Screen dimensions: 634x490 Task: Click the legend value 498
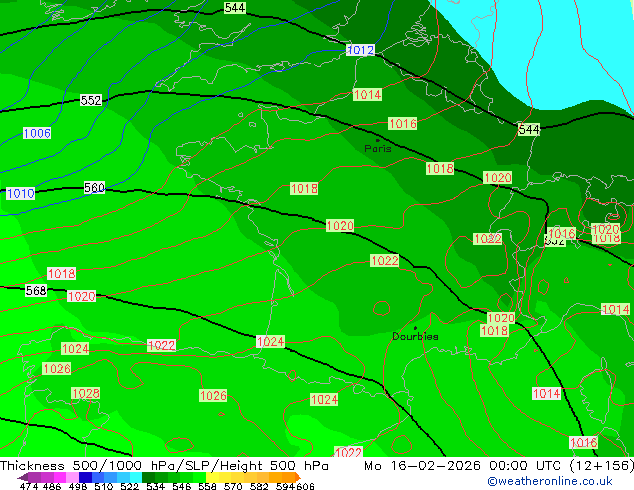[x=78, y=486]
